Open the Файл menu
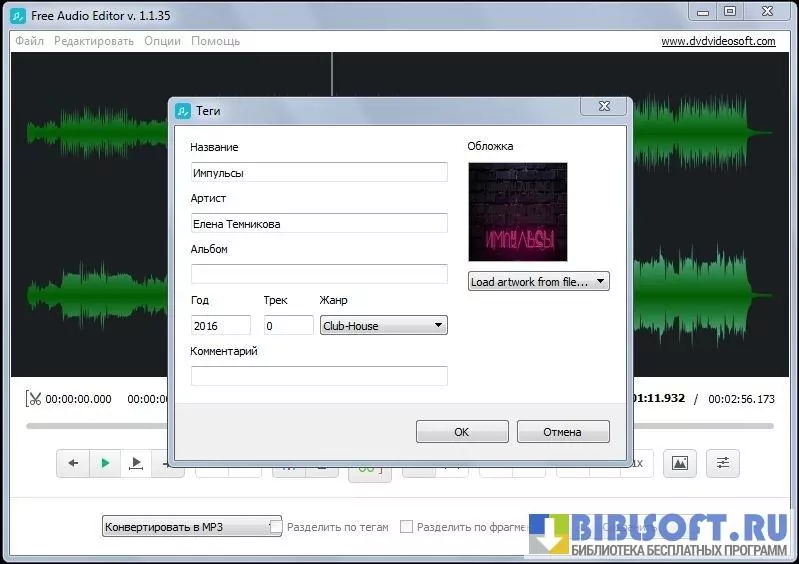Screen dimensions: 799x564 point(28,42)
